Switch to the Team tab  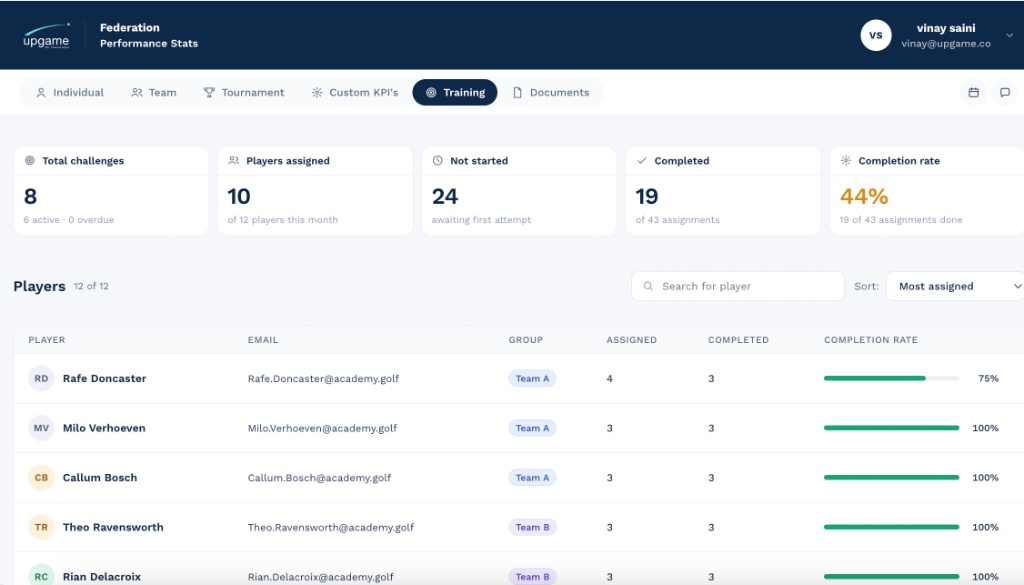coord(154,93)
